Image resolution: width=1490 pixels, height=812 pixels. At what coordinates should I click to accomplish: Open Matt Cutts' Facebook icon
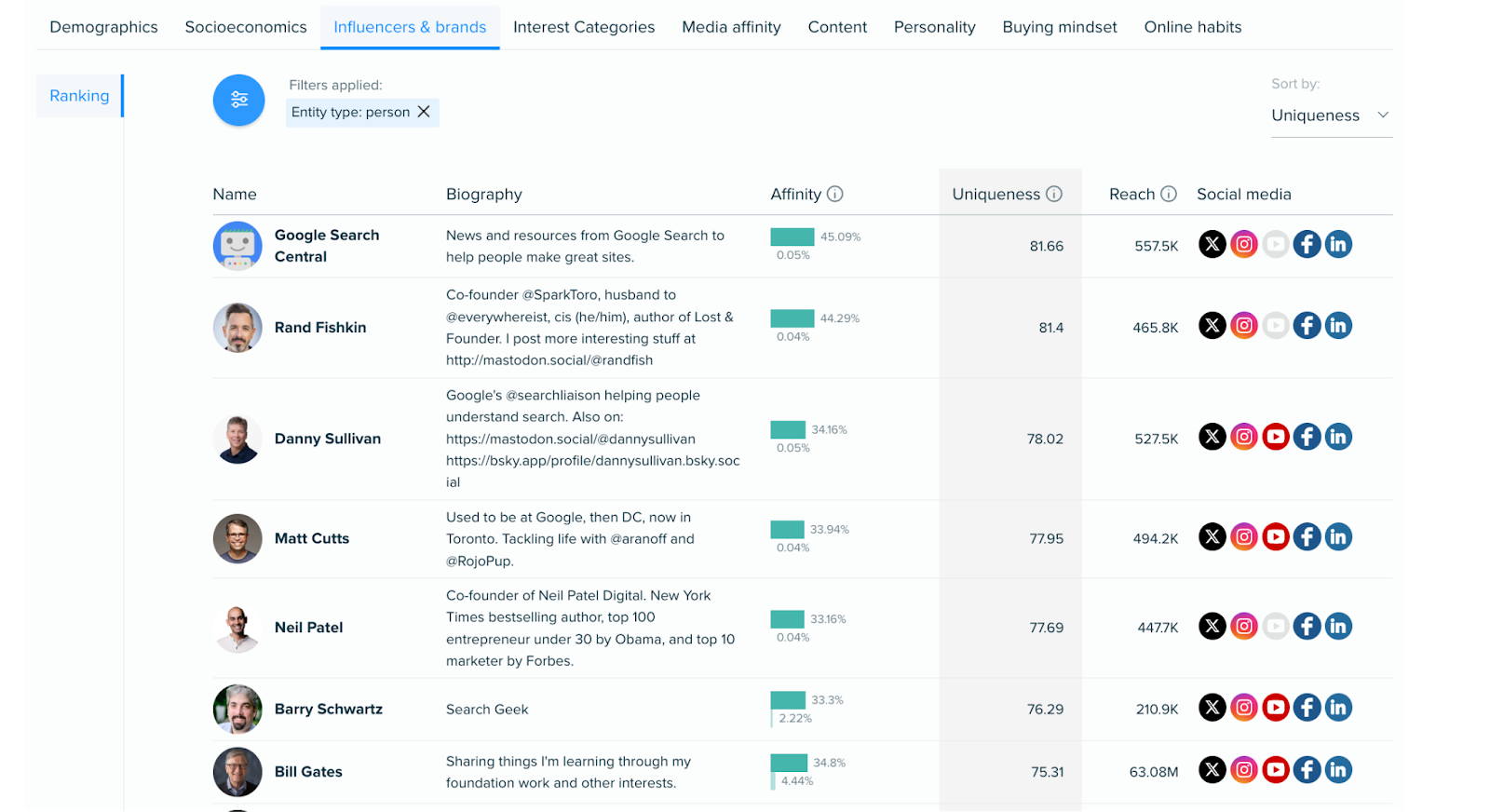tap(1307, 537)
